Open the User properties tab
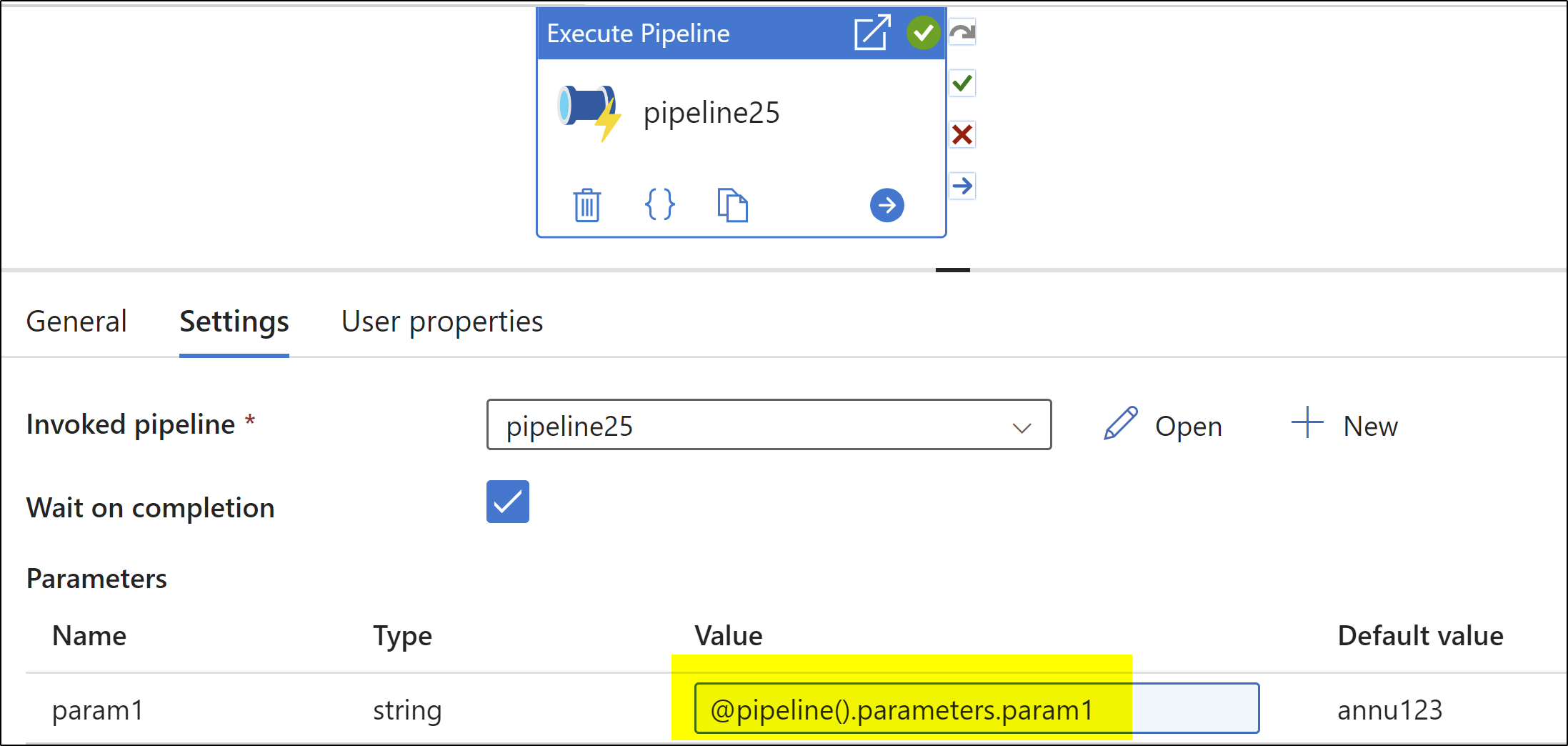The height and width of the screenshot is (746, 1568). (x=441, y=322)
